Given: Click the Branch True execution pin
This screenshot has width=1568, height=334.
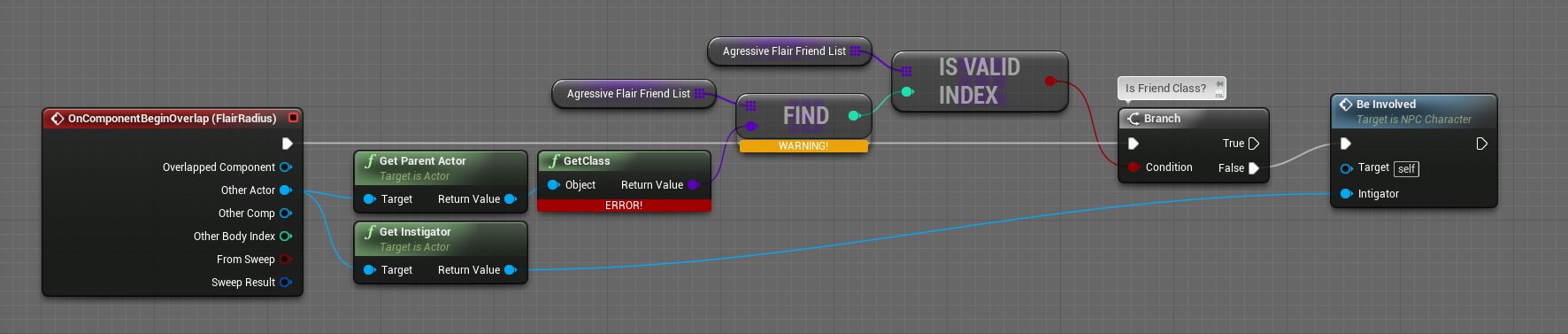Looking at the screenshot, I should [x=1253, y=144].
